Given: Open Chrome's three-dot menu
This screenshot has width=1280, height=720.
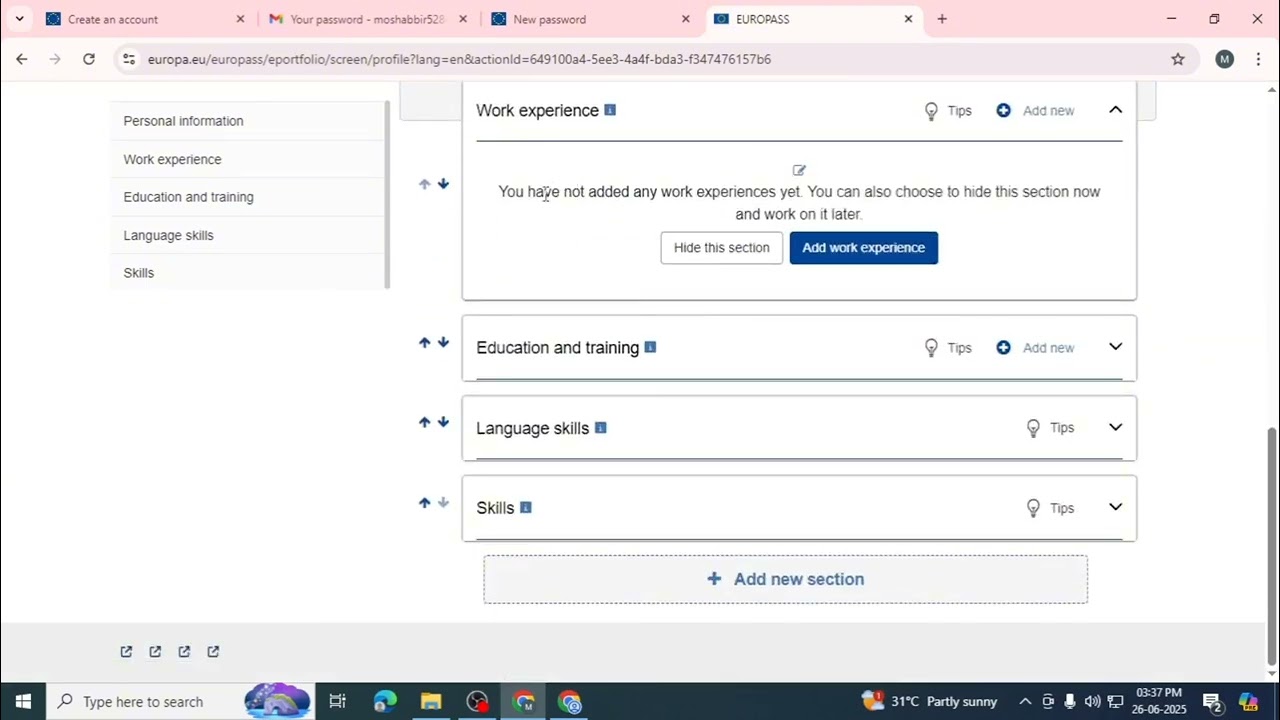Looking at the screenshot, I should [1258, 59].
